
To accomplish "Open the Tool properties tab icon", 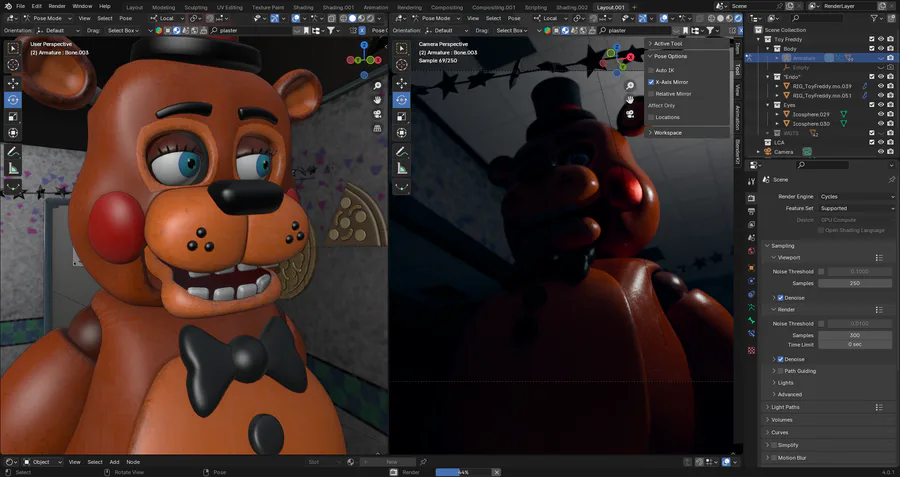I will (x=751, y=181).
